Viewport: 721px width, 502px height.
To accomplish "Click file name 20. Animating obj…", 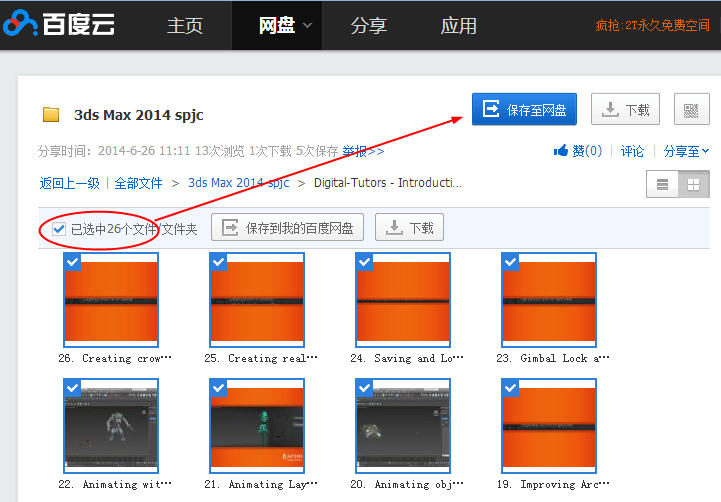I will (406, 484).
